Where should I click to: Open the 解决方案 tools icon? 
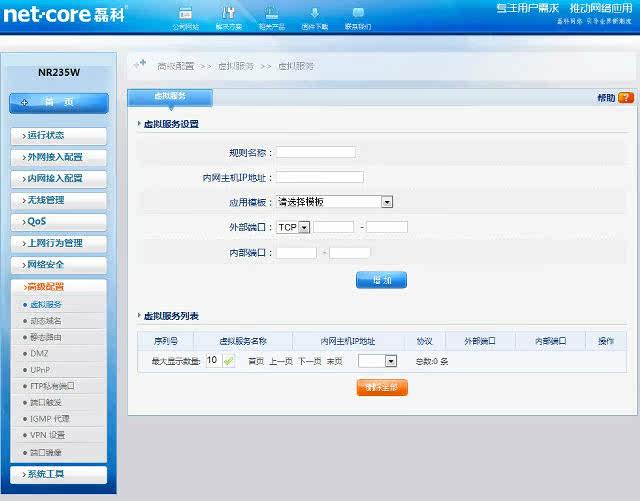(x=228, y=13)
